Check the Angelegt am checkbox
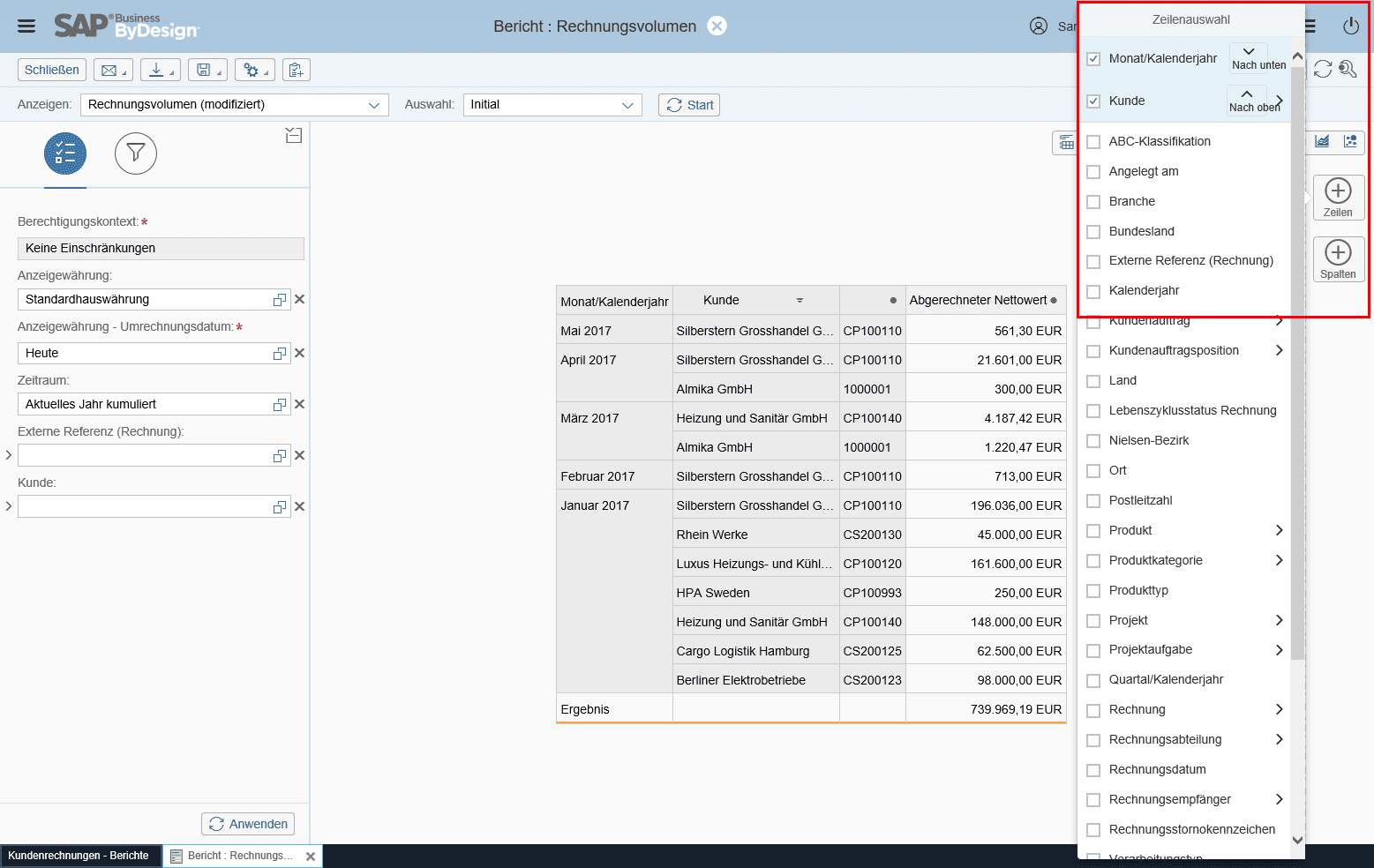Screen dimensions: 1374x868 tap(1093, 172)
